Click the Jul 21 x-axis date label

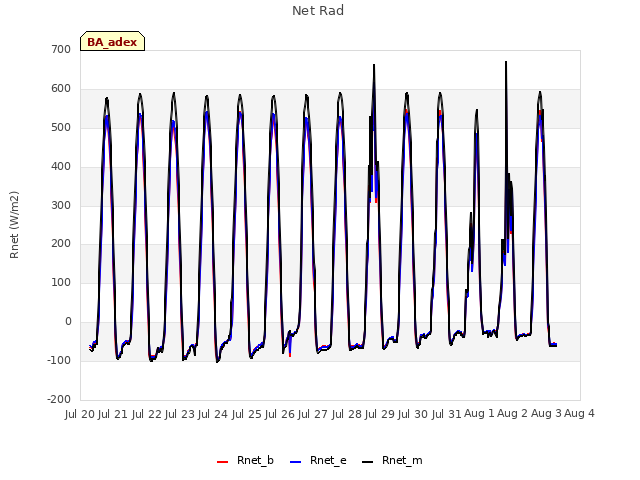point(113,414)
